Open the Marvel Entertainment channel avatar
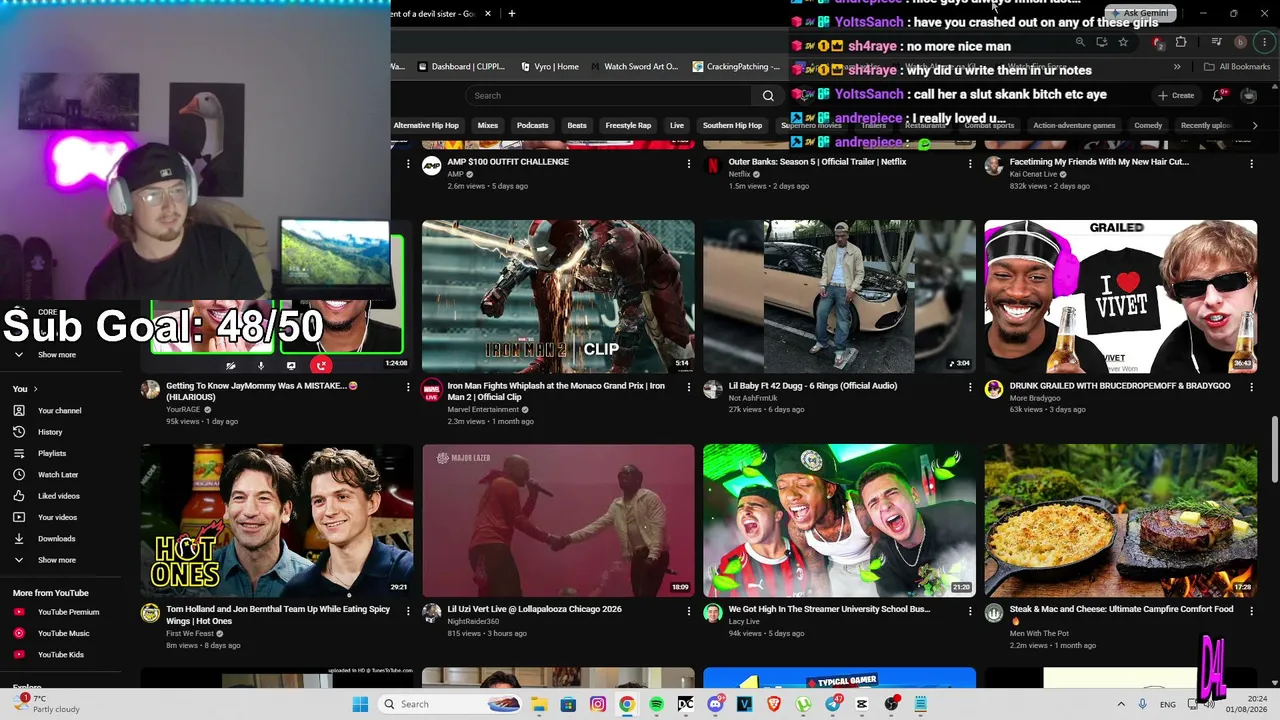The width and height of the screenshot is (1280, 720). point(432,389)
